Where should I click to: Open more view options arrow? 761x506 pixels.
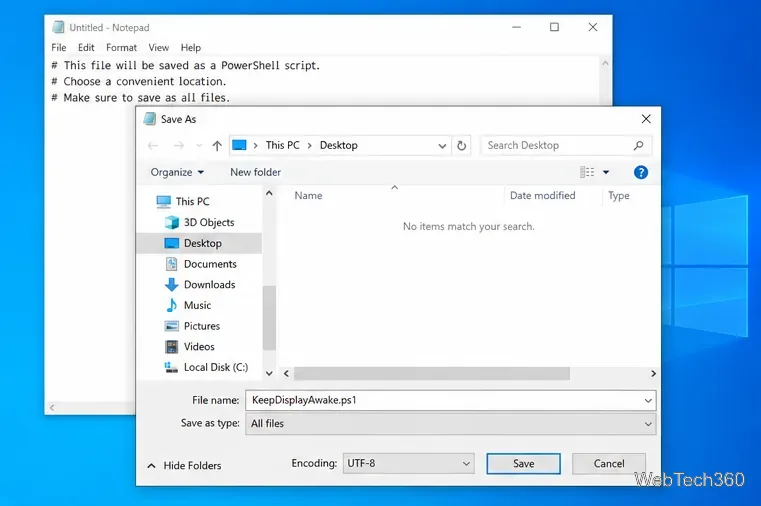[x=606, y=172]
